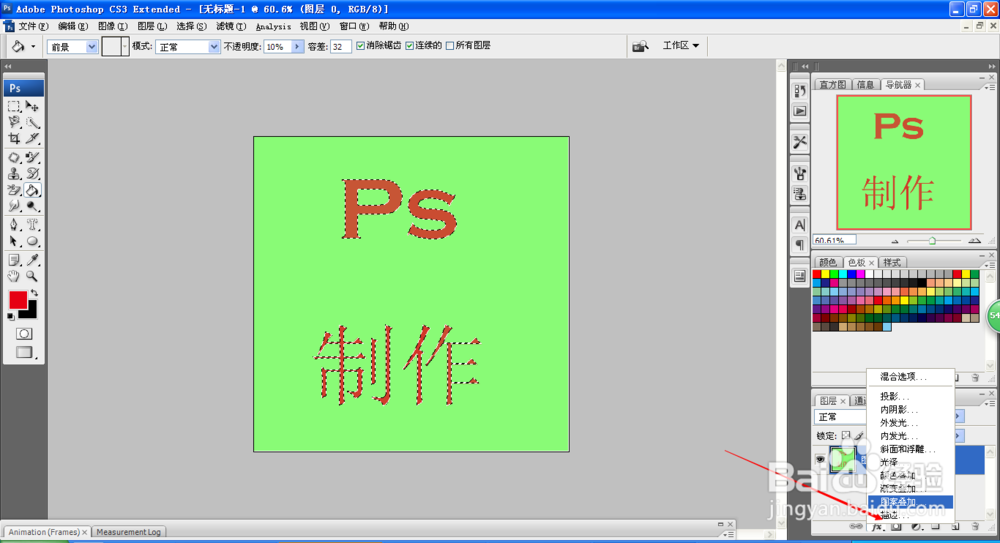
Task: Select the Crop tool
Action: [14, 138]
